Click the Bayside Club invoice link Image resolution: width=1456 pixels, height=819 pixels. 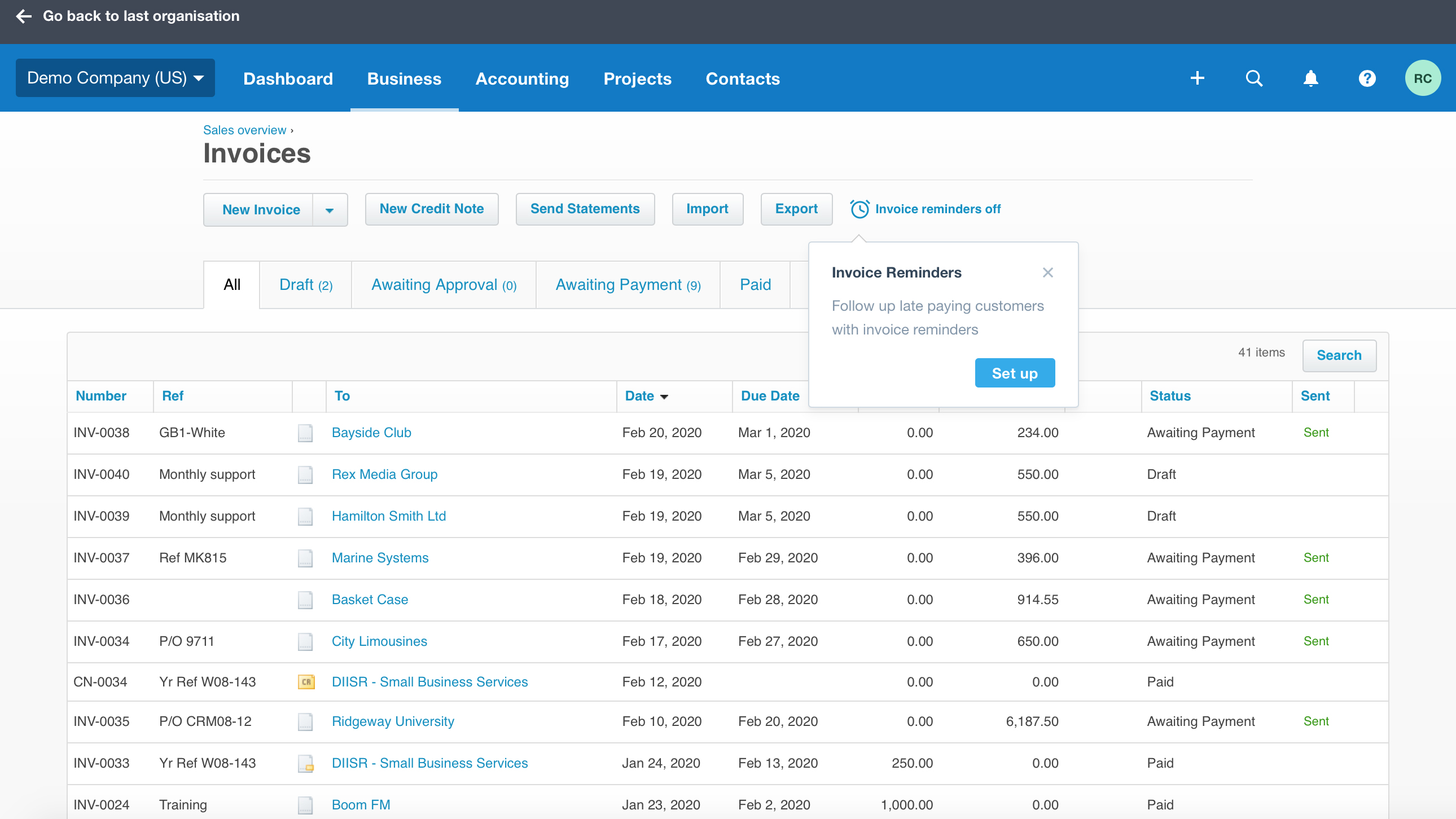[371, 432]
